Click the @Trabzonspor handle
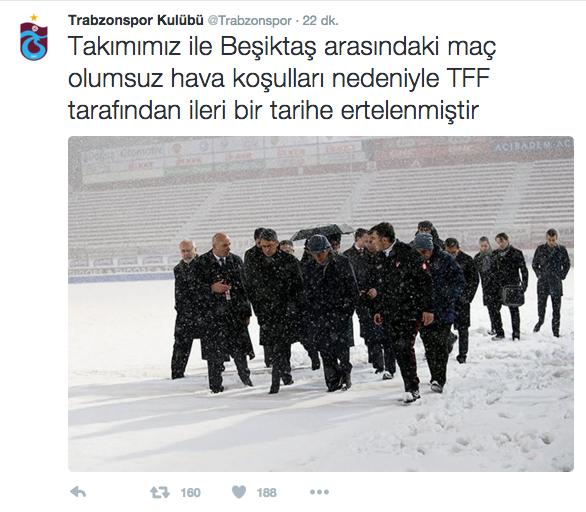586x512 pixels. [x=249, y=21]
